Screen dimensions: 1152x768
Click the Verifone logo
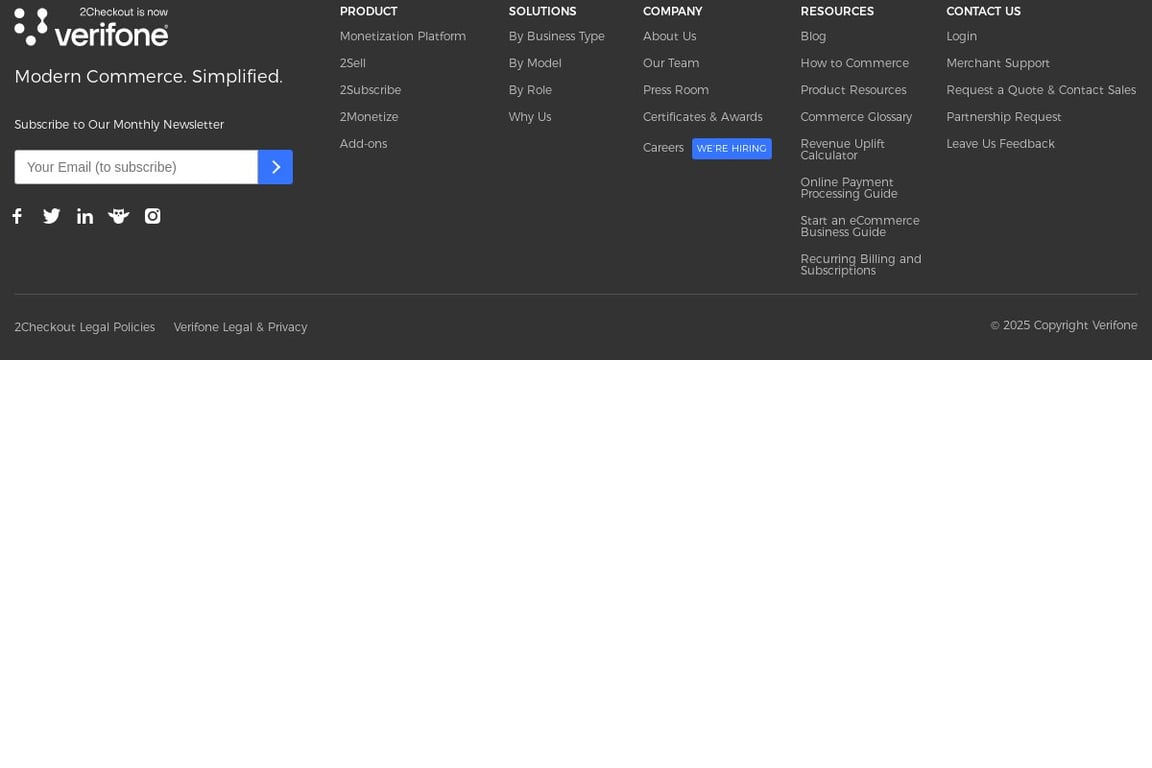pyautogui.click(x=91, y=26)
